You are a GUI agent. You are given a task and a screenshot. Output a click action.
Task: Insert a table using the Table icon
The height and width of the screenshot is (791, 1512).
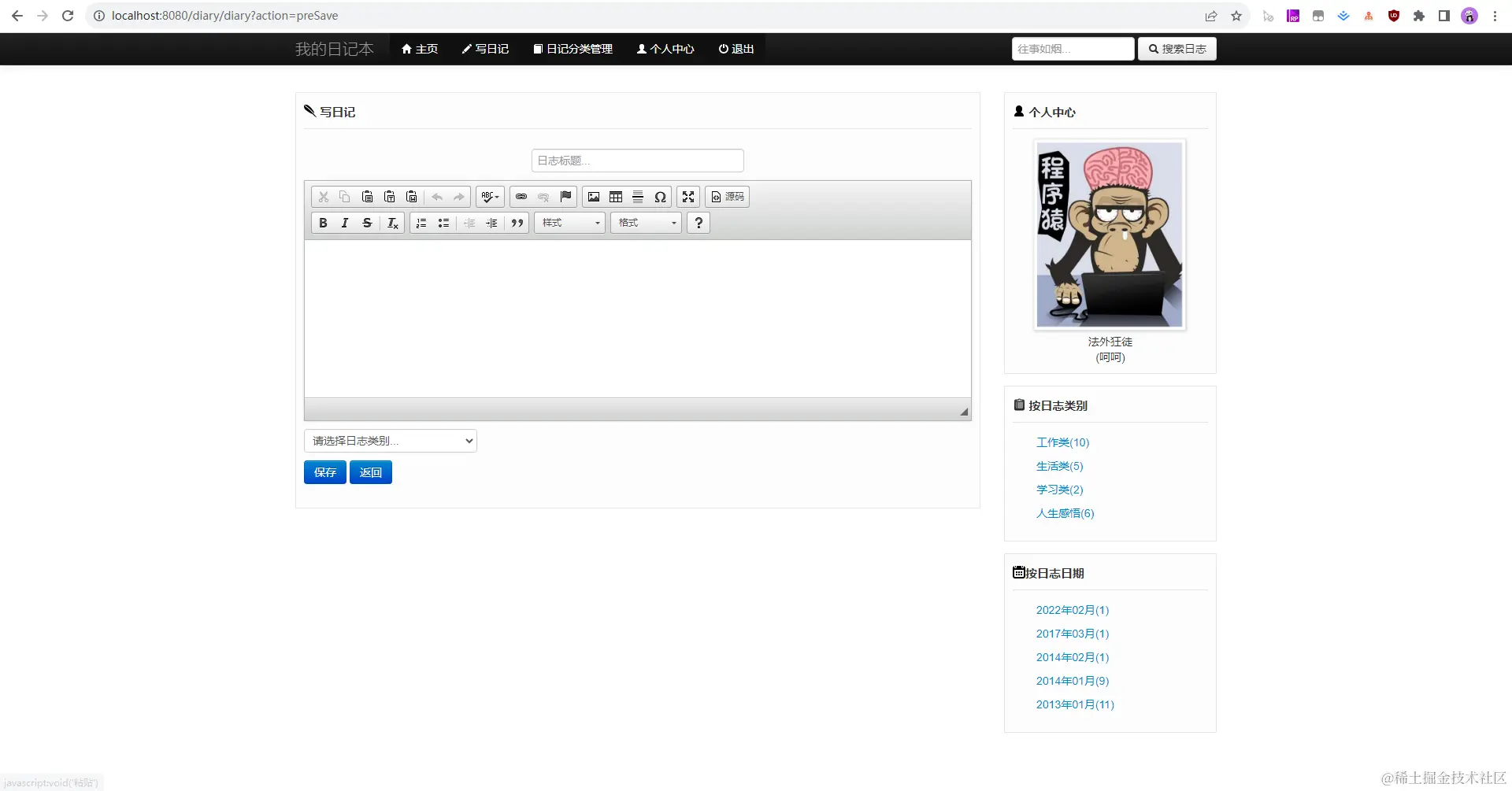pos(616,197)
